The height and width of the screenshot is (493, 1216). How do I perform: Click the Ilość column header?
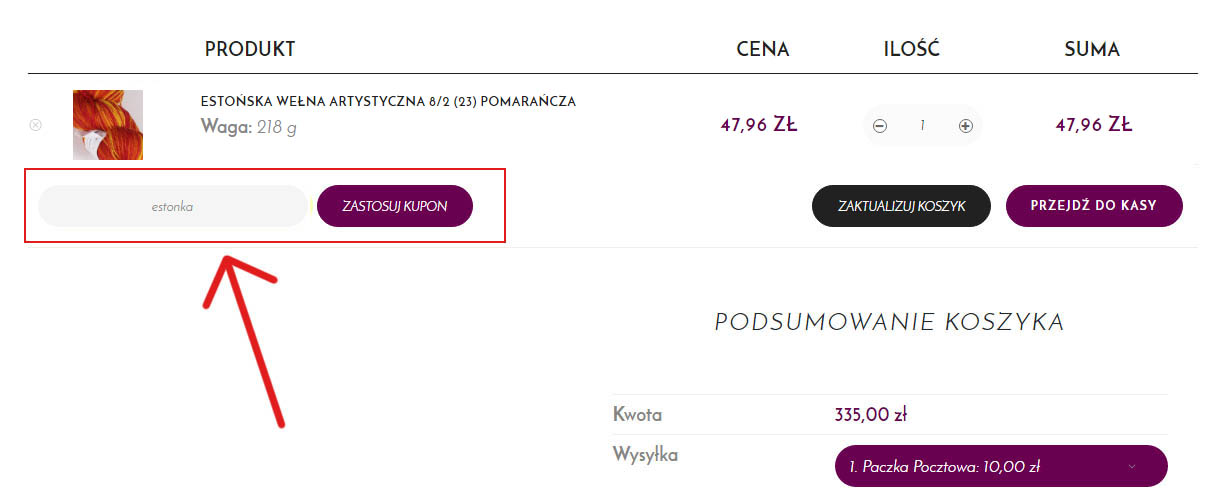click(x=912, y=49)
